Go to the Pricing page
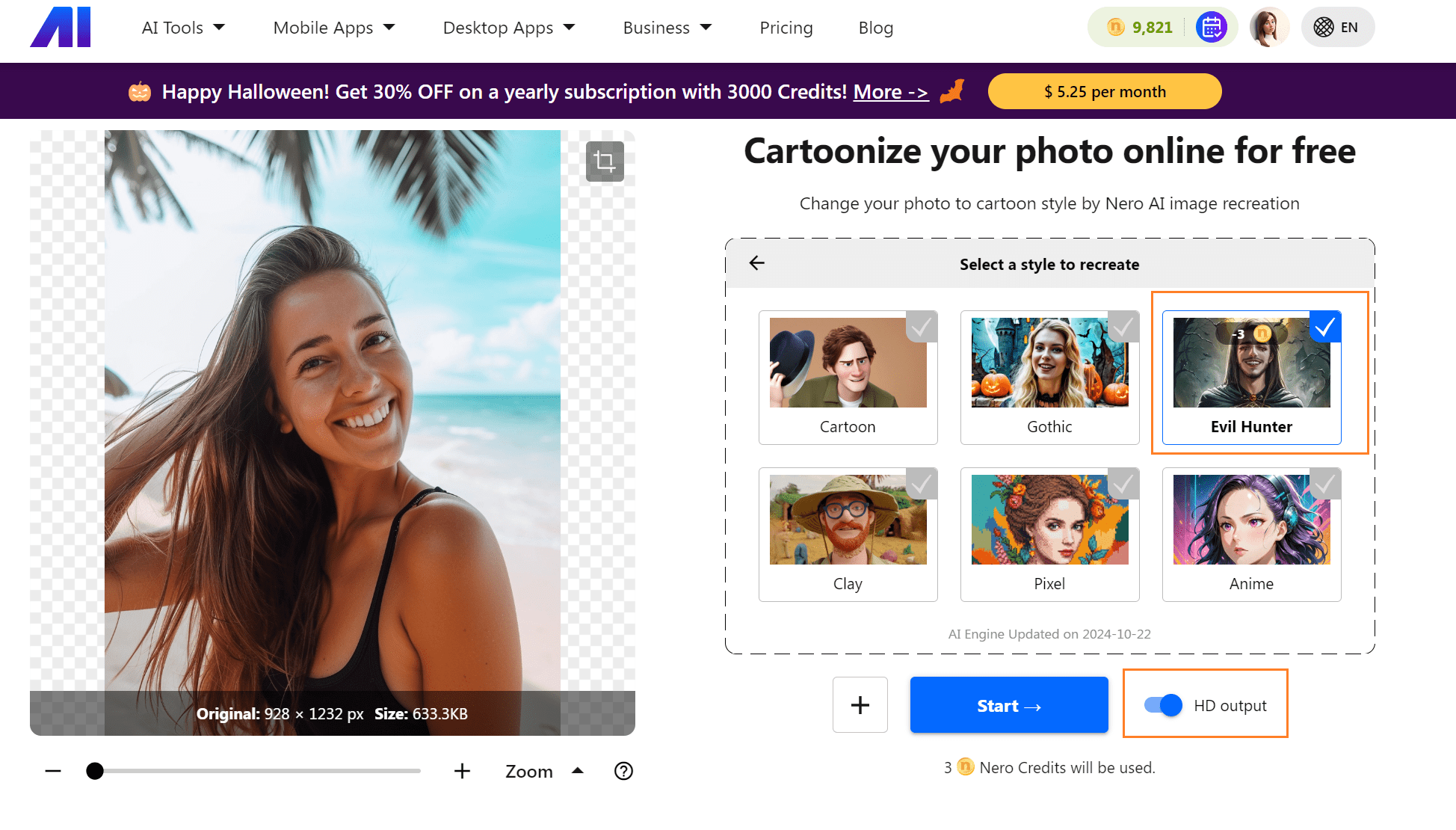The height and width of the screenshot is (830, 1456). (x=786, y=28)
